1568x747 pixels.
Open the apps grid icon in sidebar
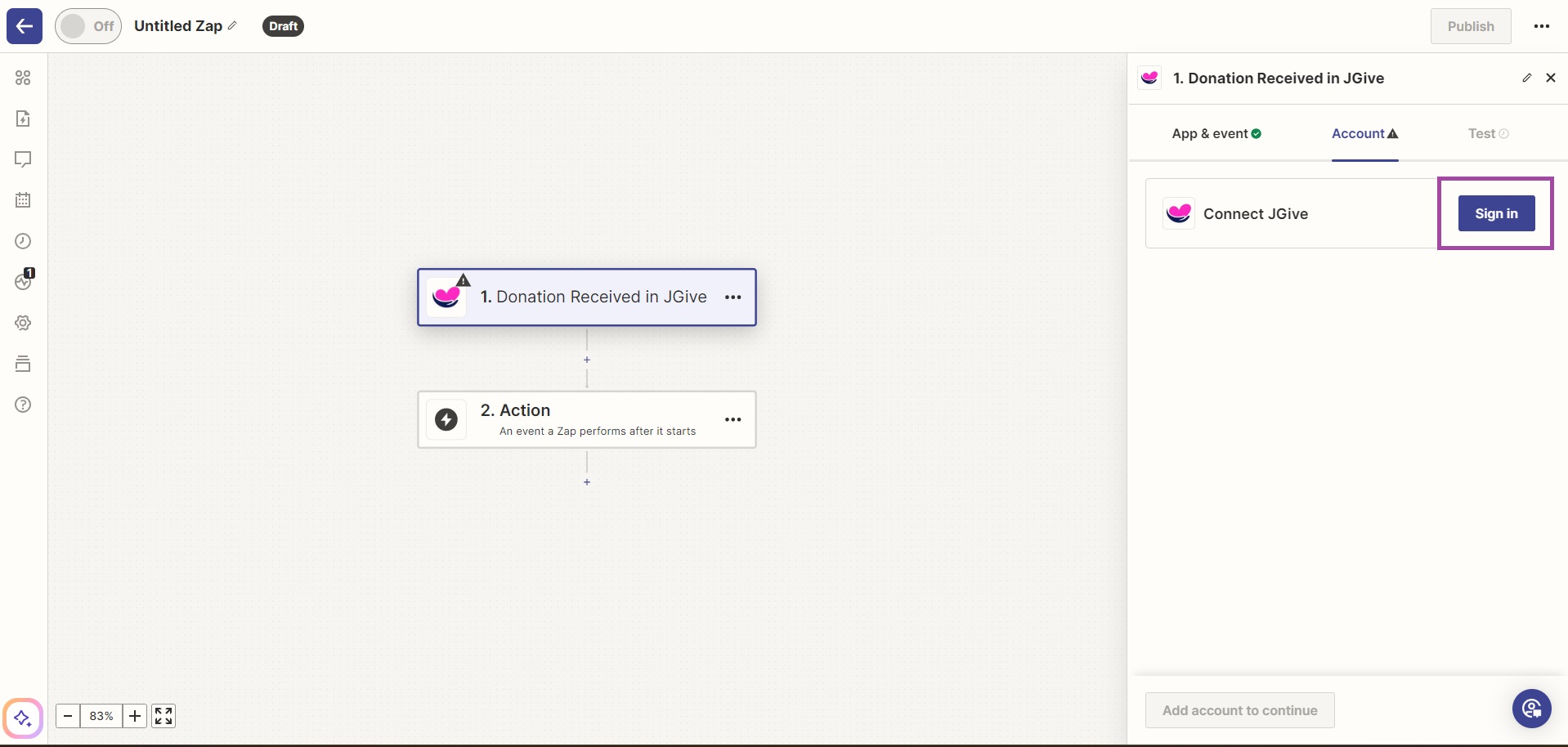click(23, 78)
